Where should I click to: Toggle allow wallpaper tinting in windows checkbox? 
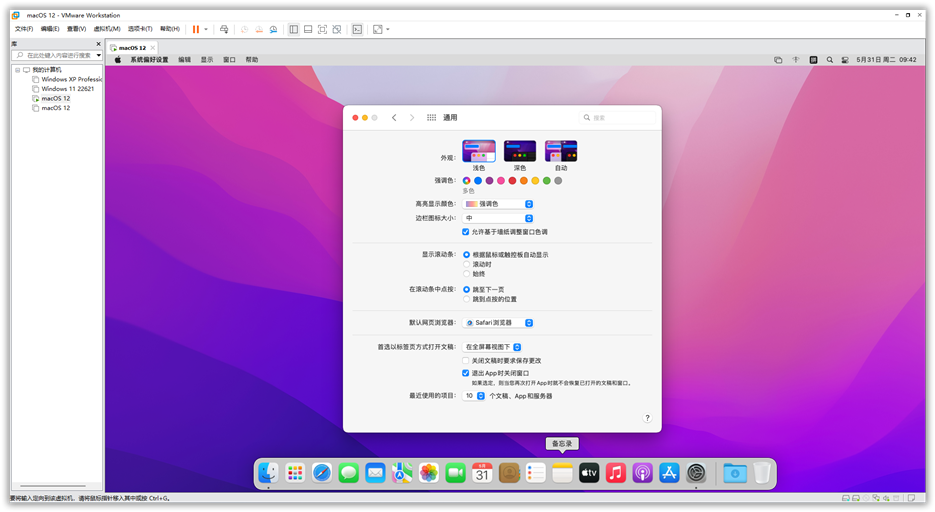(x=465, y=232)
